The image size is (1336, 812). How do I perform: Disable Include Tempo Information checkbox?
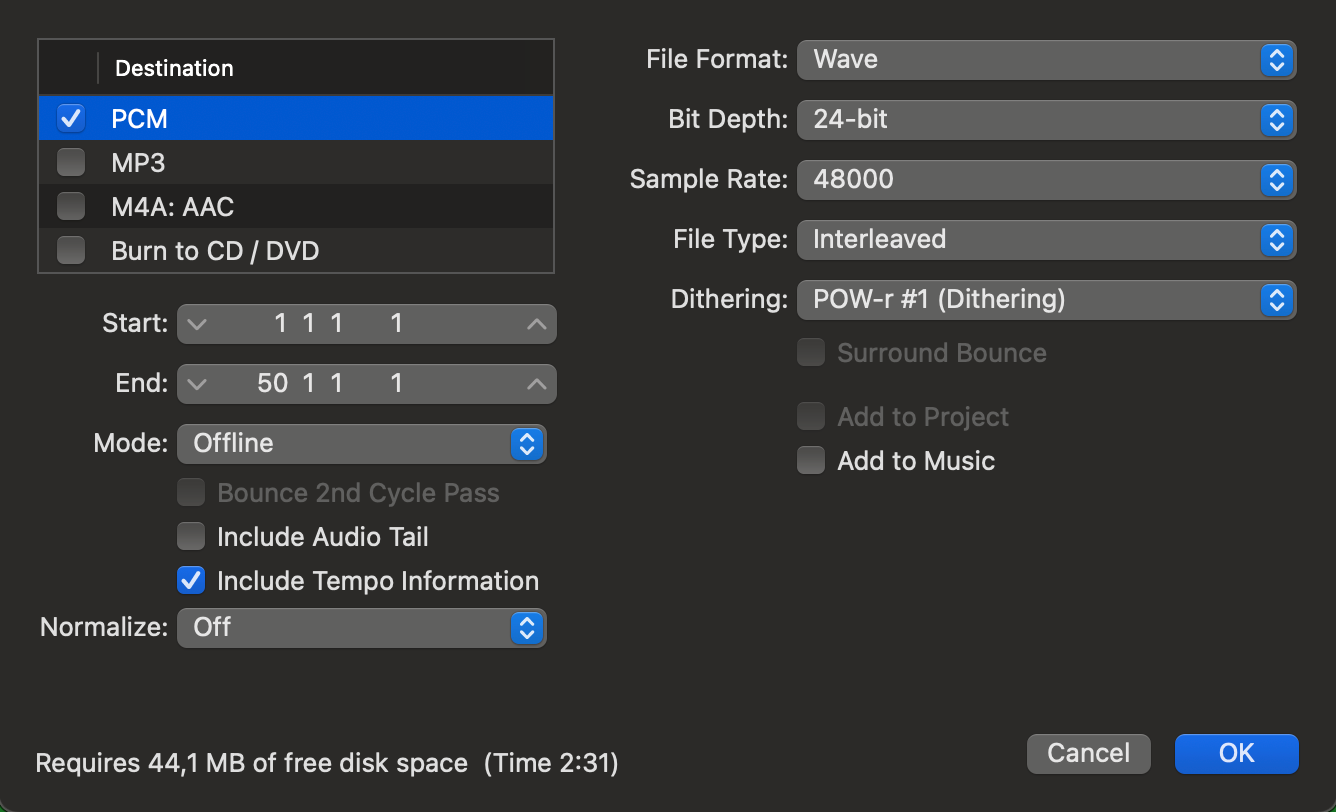191,581
